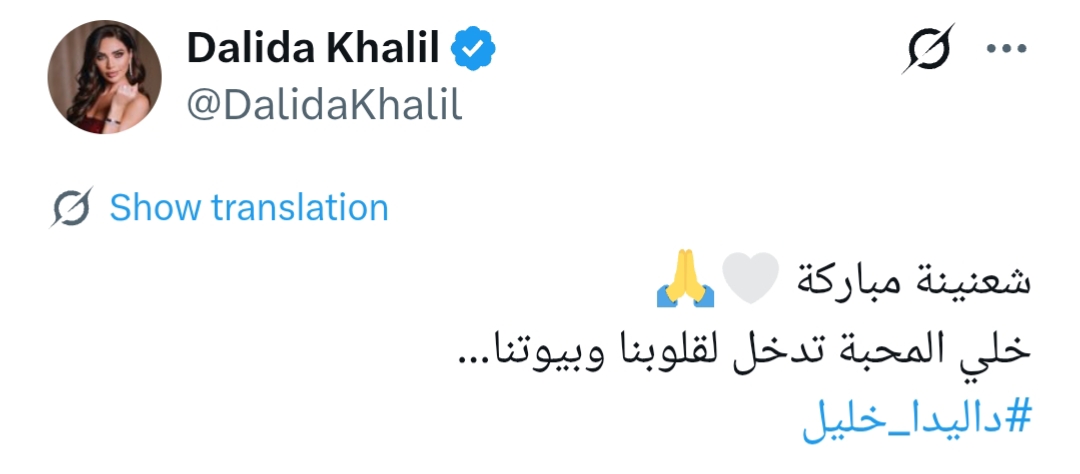Click the word خلي starting the second line

click(998, 351)
